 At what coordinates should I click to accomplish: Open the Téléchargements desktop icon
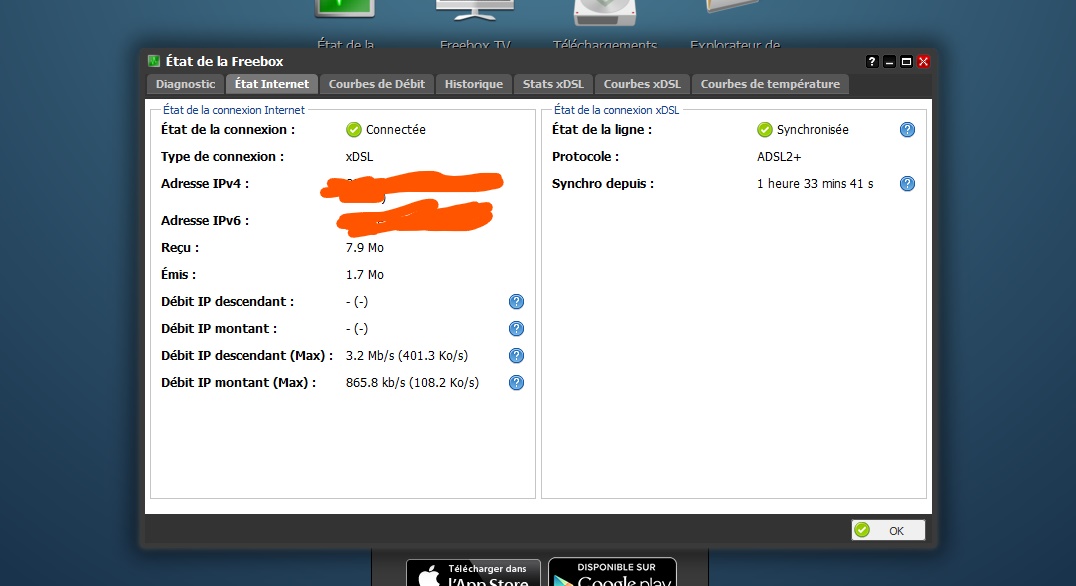pos(605,25)
